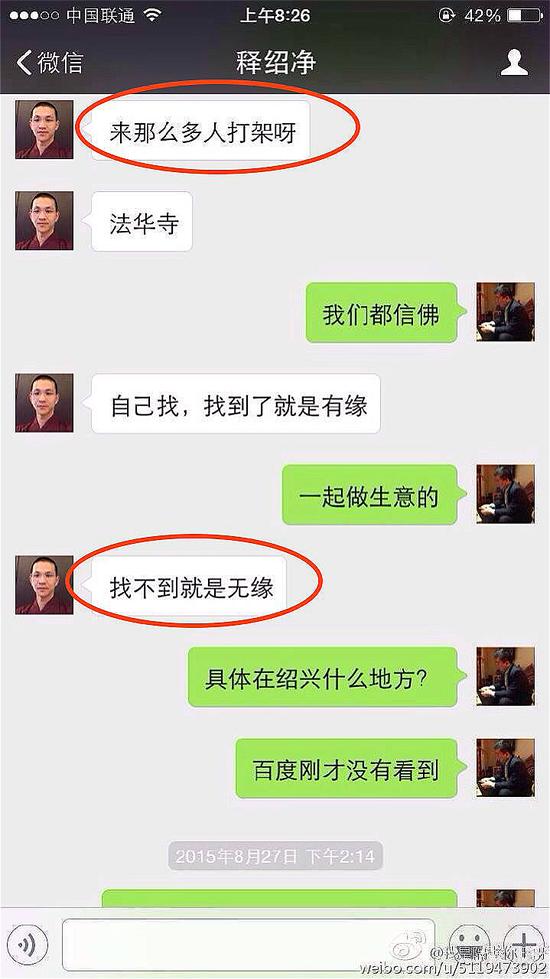550x979 pixels.
Task: Tap the 我们都信佛 green bubble
Action: tap(385, 313)
